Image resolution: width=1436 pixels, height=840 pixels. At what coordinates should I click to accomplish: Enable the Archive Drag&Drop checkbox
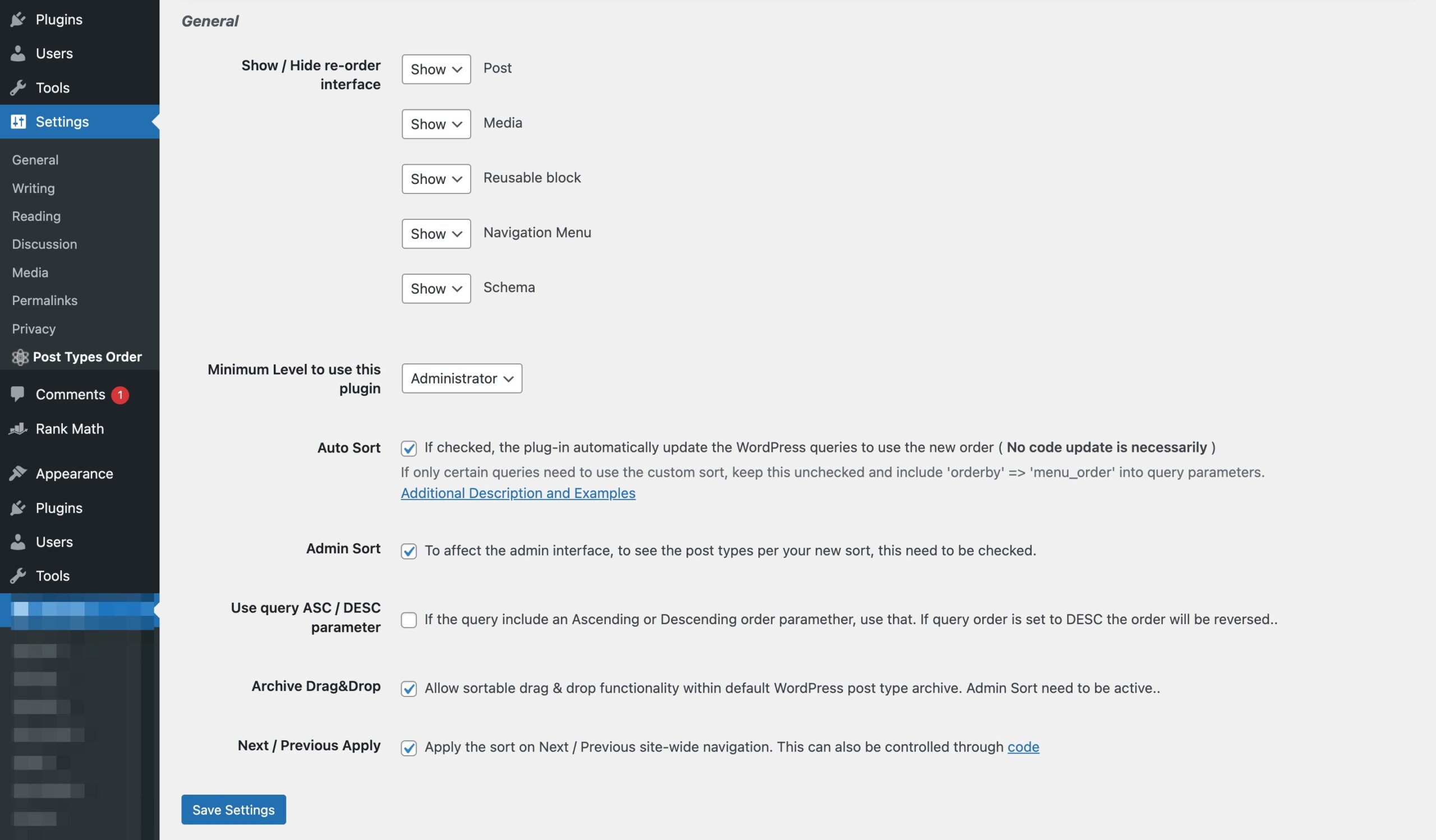click(x=409, y=688)
